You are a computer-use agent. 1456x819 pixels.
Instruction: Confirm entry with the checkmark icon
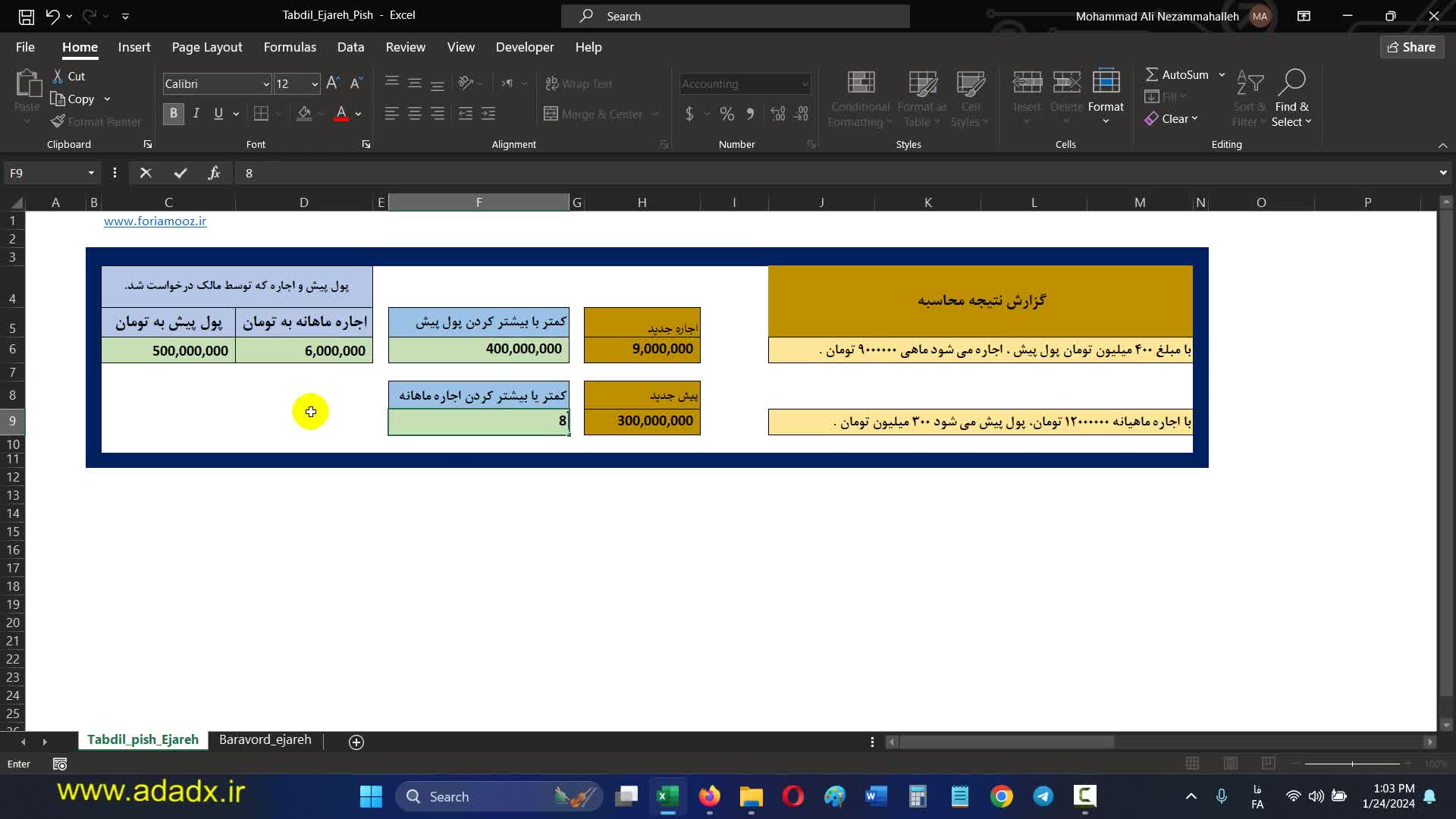pyautogui.click(x=180, y=173)
